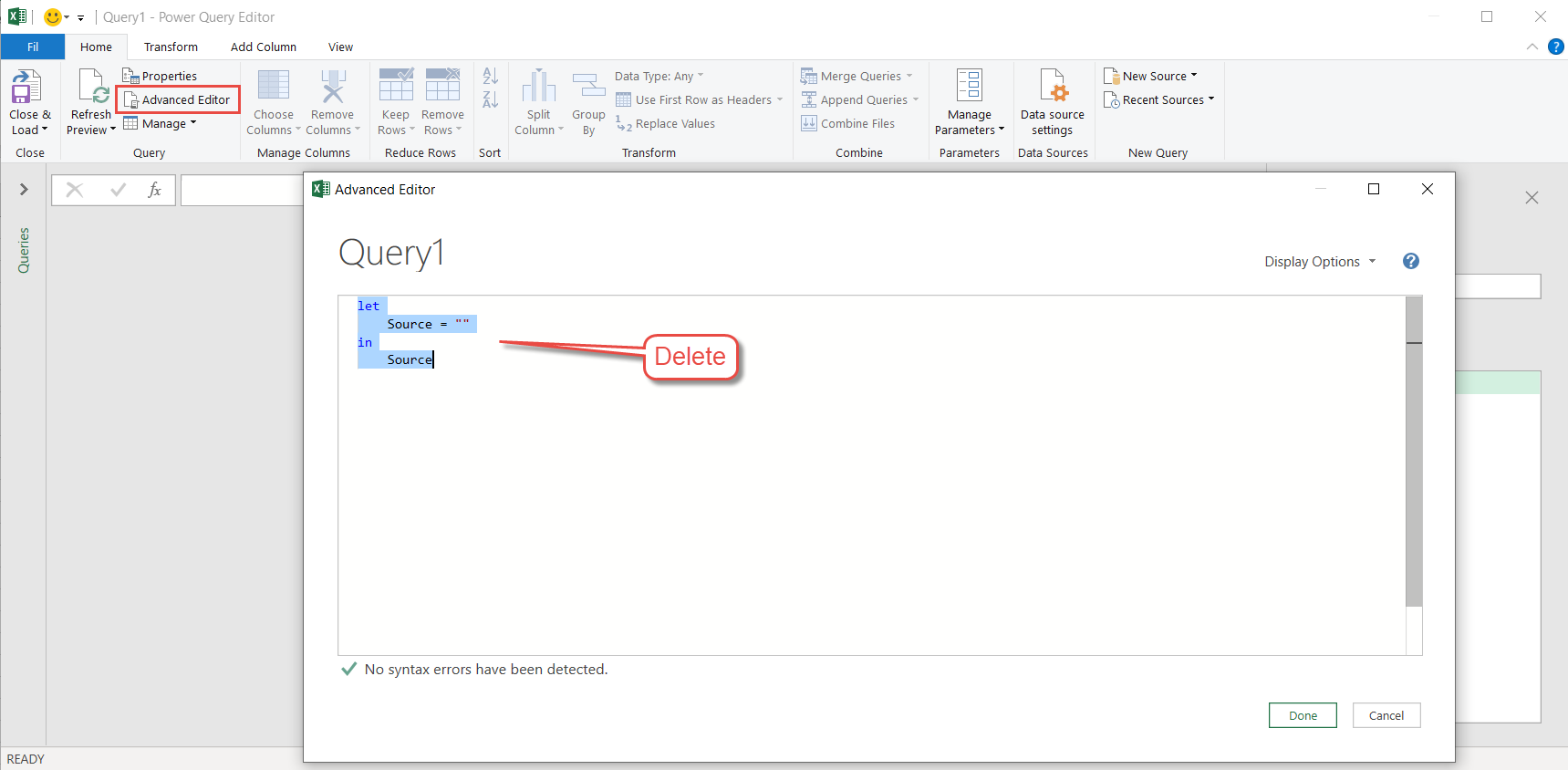Click the Refresh Preview icon
This screenshot has height=770, width=1568.
(92, 88)
